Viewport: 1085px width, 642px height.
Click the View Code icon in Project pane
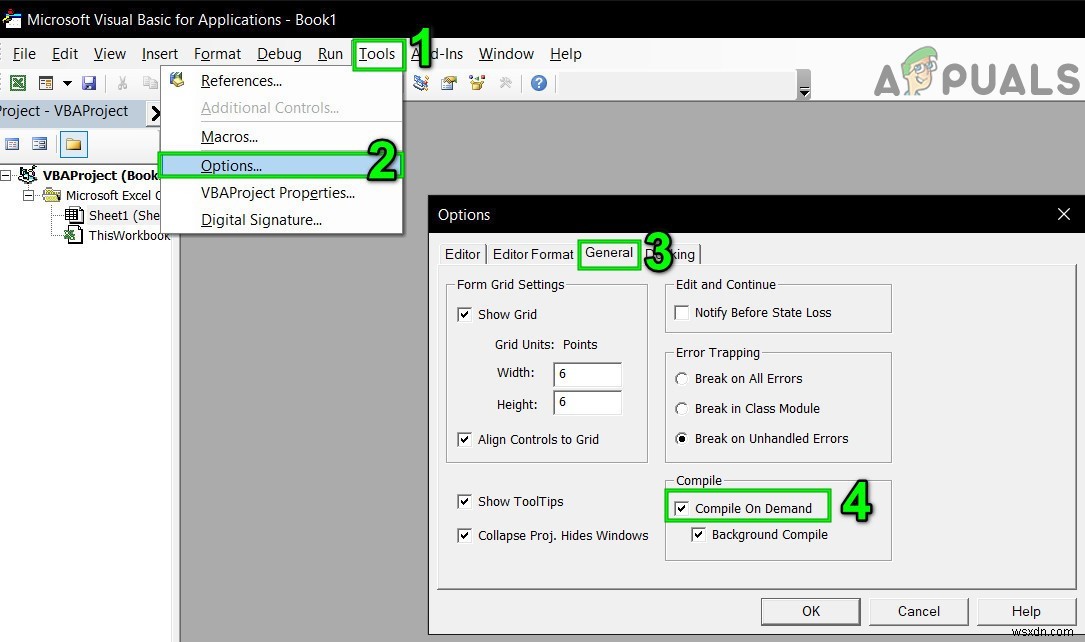[12, 144]
